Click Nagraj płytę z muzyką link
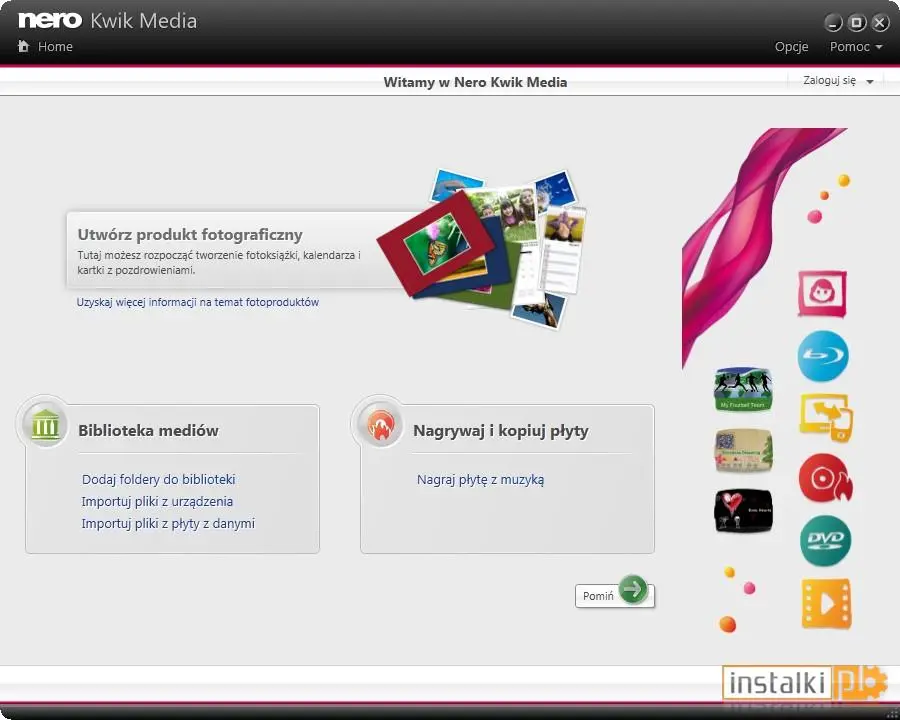The width and height of the screenshot is (900, 720). click(480, 479)
